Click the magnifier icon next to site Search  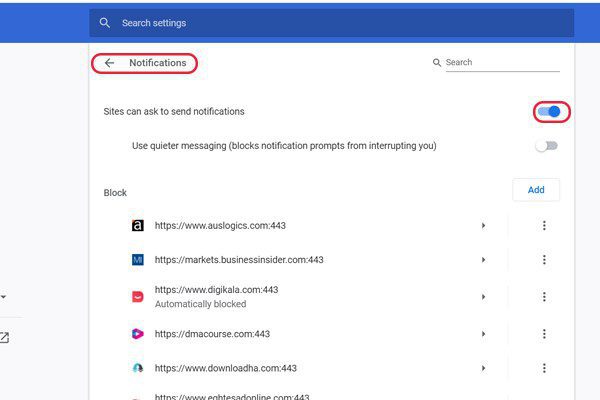pyautogui.click(x=437, y=62)
